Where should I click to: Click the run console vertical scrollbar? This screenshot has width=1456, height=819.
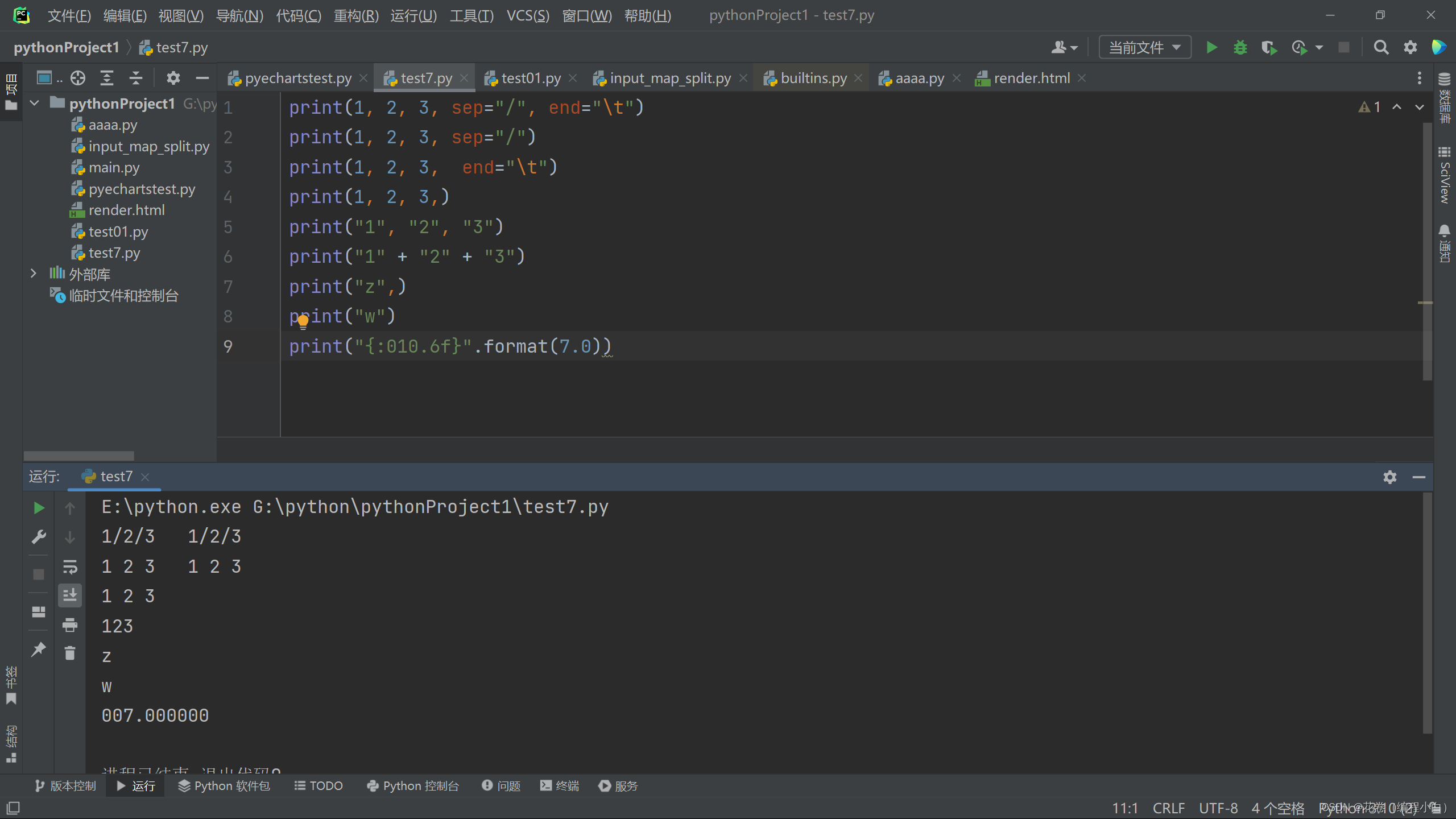[x=1427, y=613]
